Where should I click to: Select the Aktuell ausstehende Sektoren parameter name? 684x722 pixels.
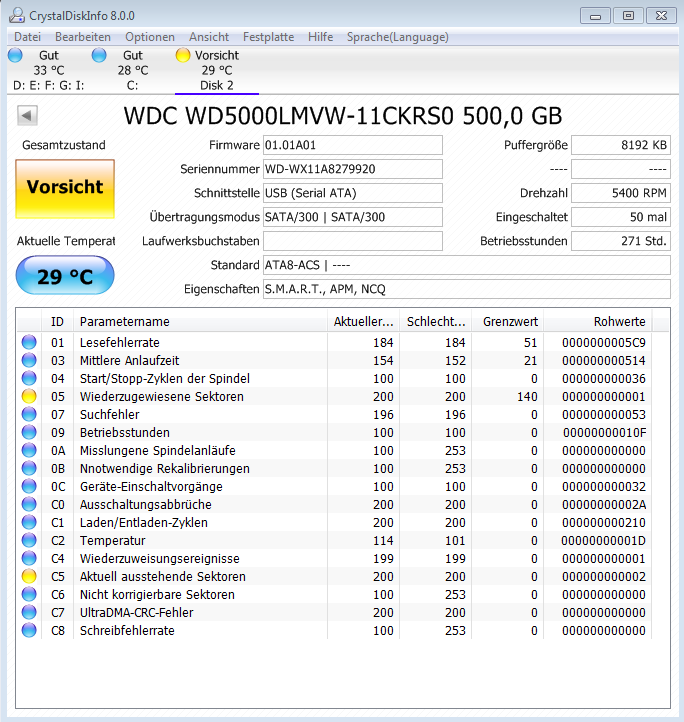[163, 576]
